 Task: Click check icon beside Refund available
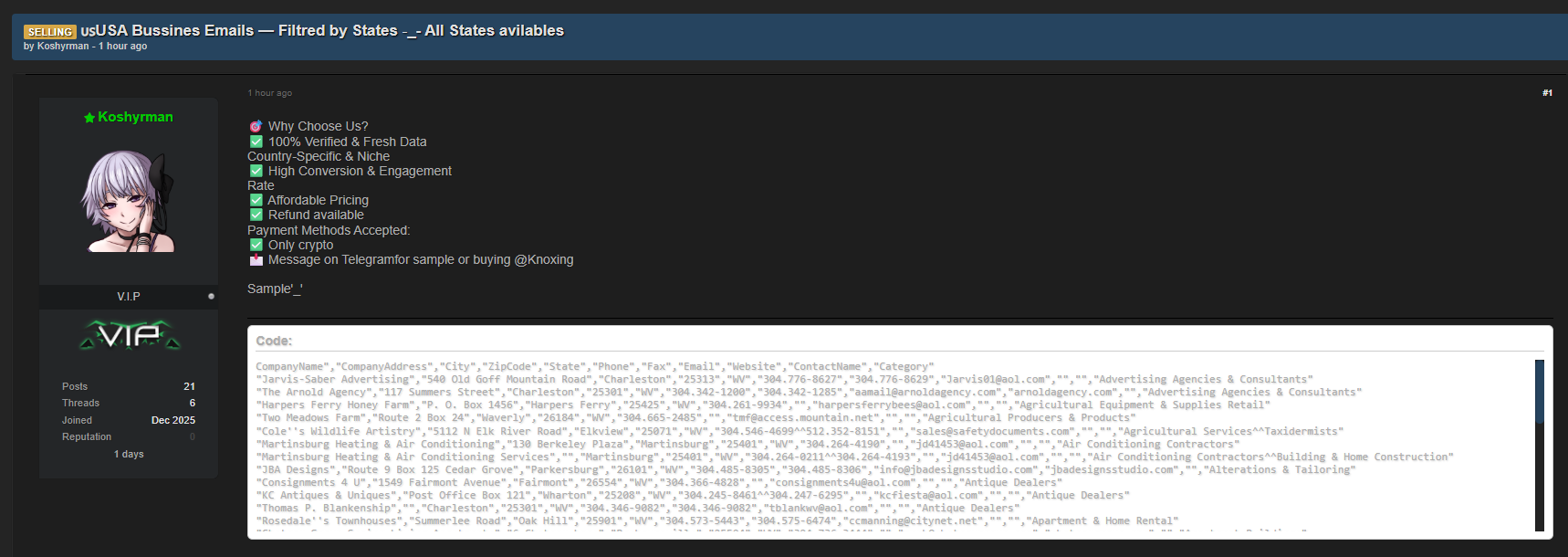[256, 215]
